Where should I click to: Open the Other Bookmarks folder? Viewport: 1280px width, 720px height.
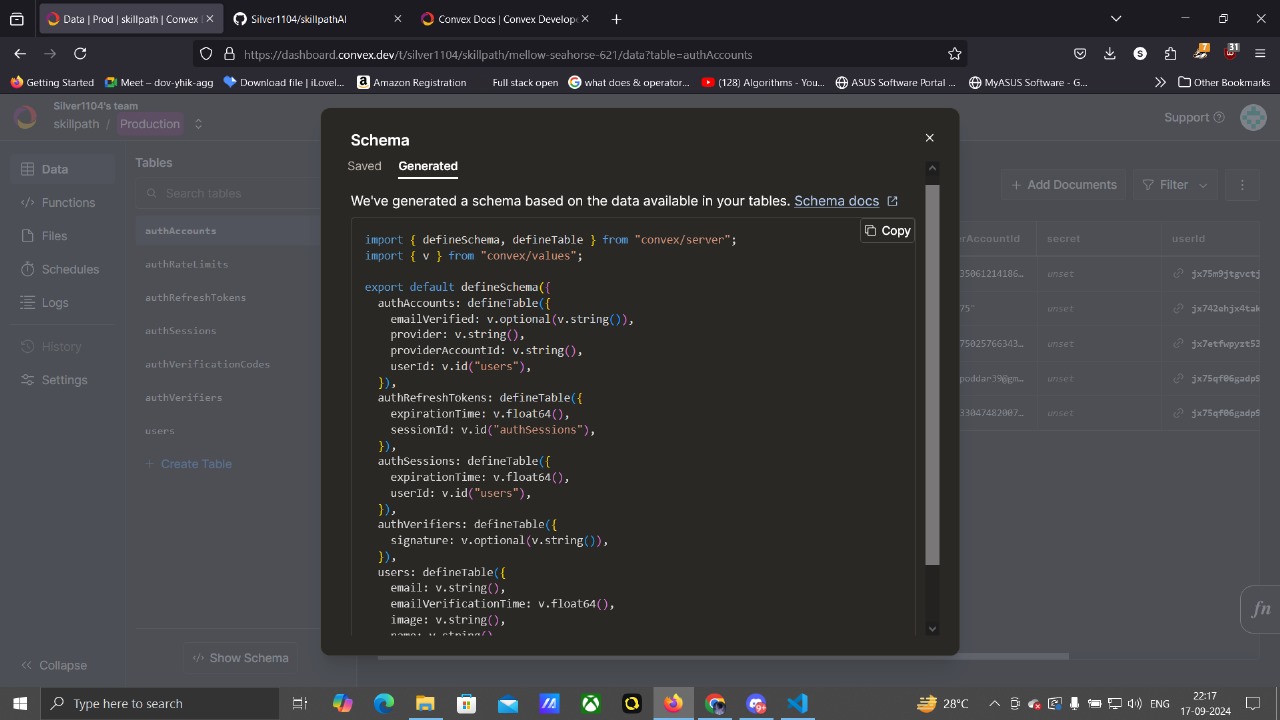[x=1224, y=82]
